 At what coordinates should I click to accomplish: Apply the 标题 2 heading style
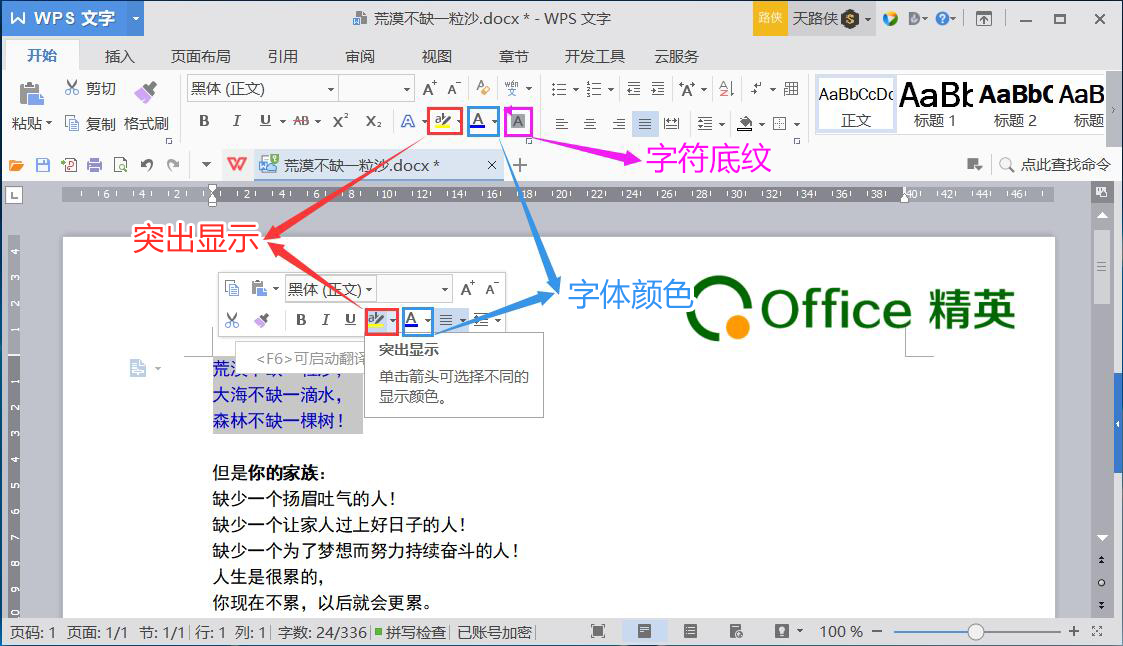click(x=1016, y=105)
